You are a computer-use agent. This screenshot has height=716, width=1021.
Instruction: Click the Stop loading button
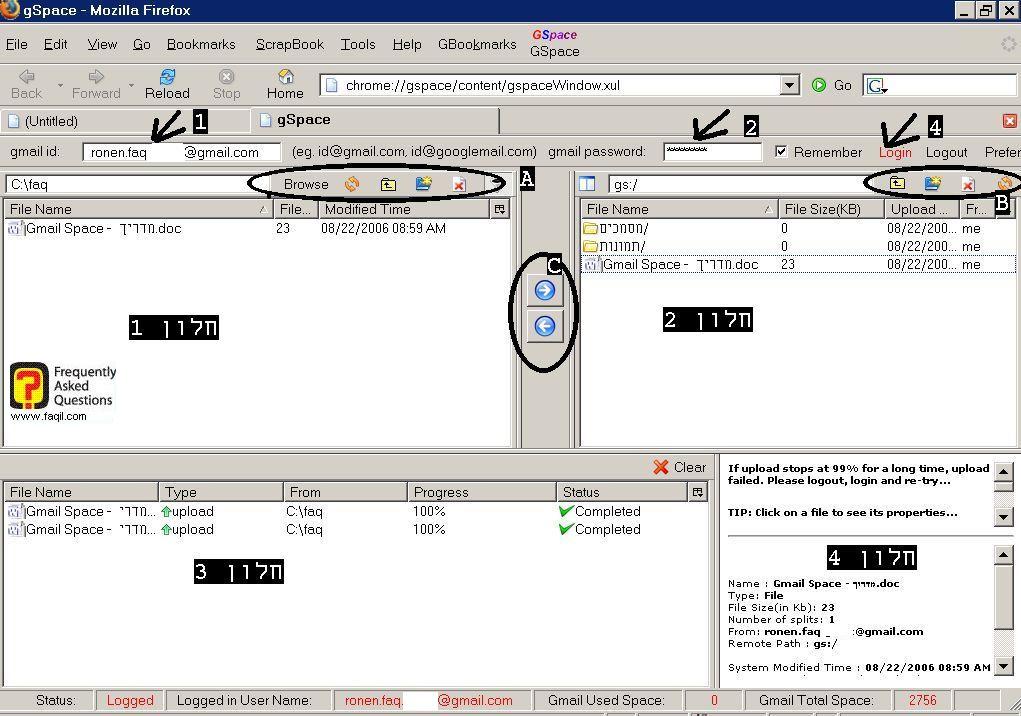click(226, 85)
